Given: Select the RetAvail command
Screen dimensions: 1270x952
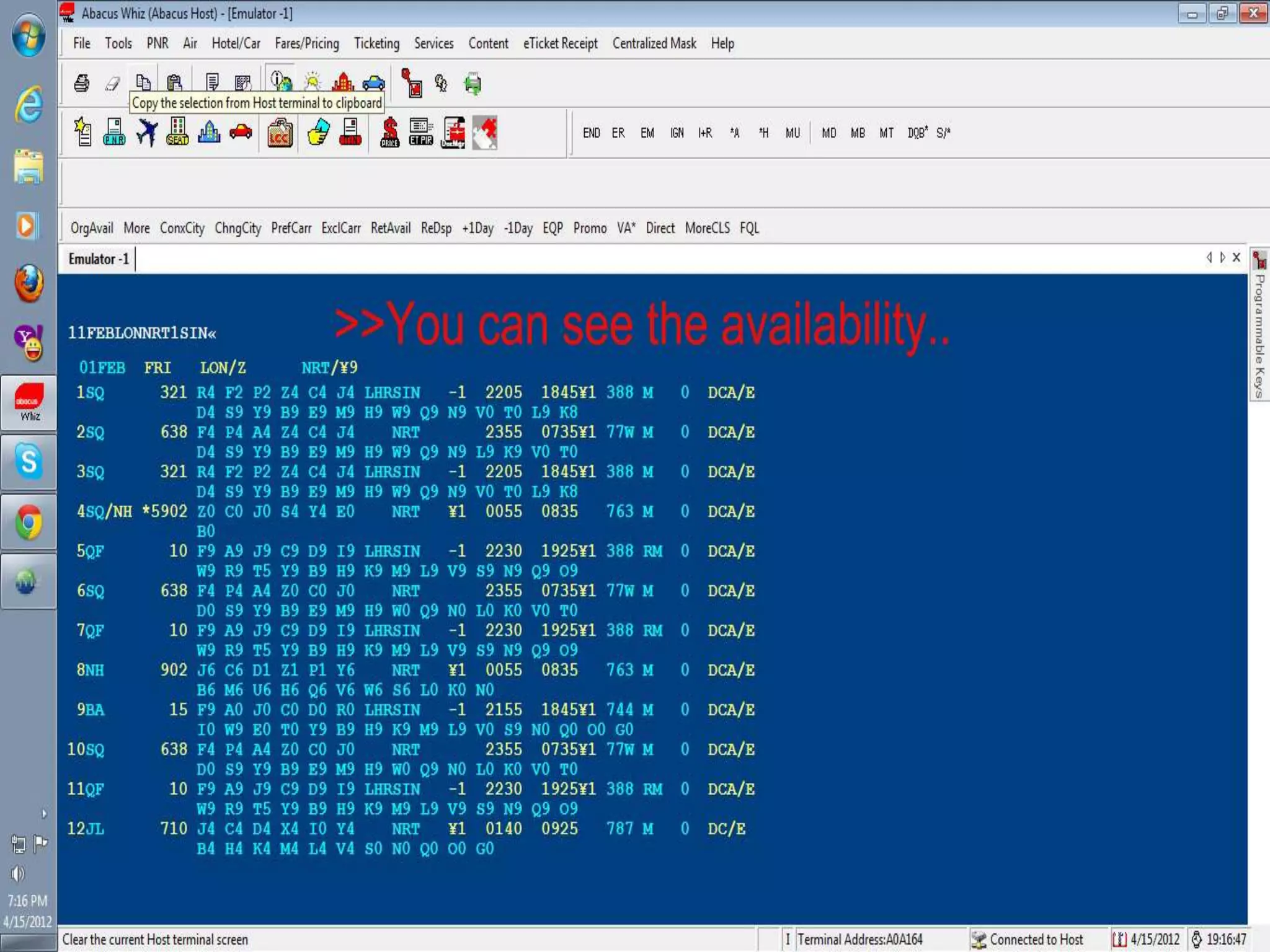Looking at the screenshot, I should (390, 228).
